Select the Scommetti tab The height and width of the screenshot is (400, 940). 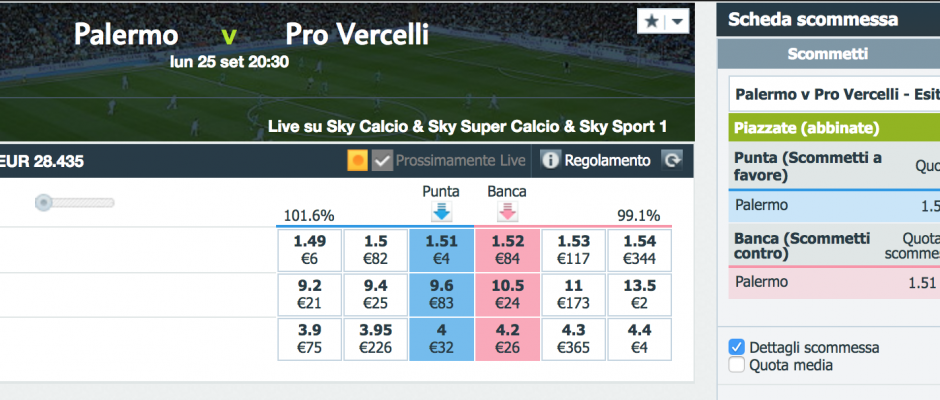coord(828,54)
